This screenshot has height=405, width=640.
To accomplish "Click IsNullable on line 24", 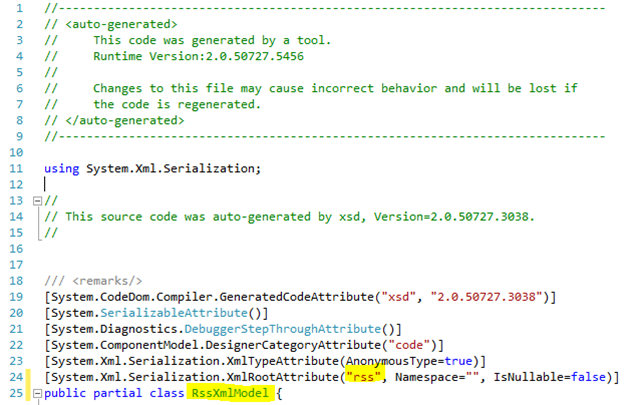I will 528,377.
